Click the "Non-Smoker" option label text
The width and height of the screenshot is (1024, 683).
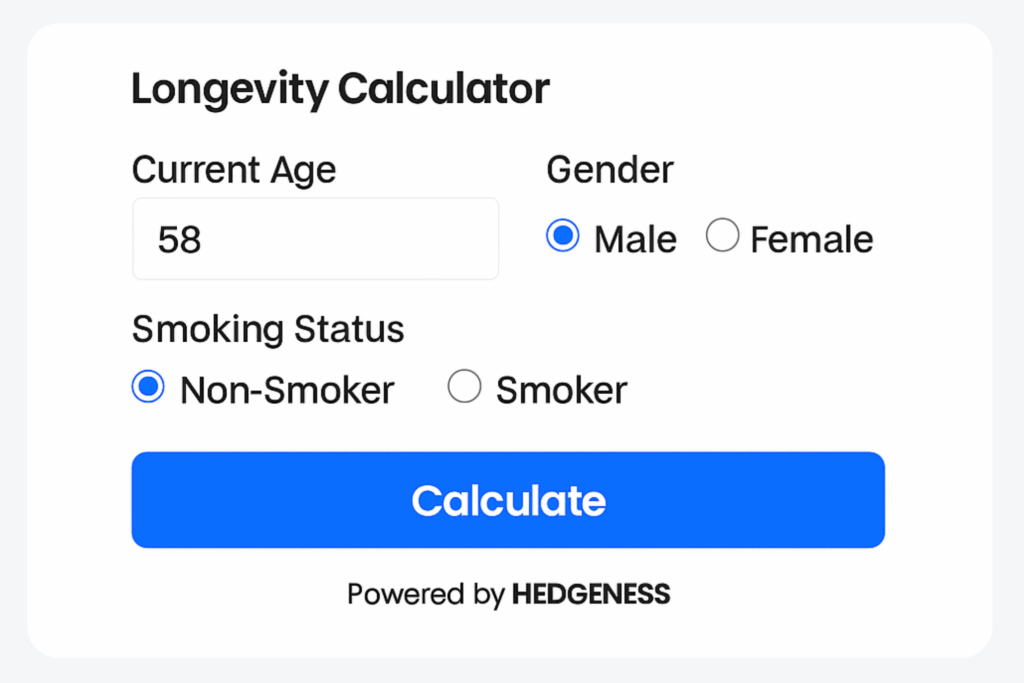287,390
